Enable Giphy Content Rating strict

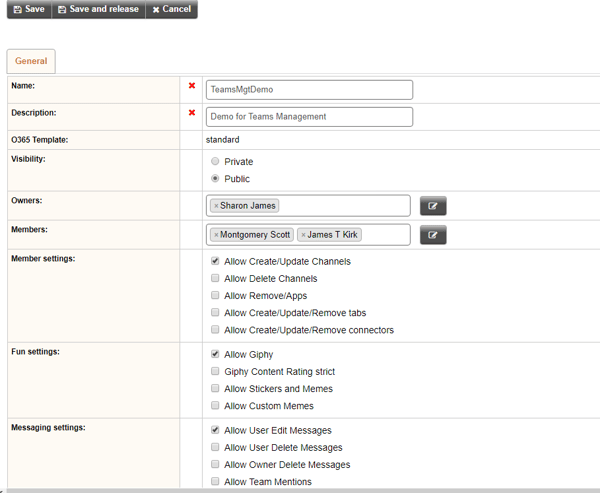pos(215,371)
